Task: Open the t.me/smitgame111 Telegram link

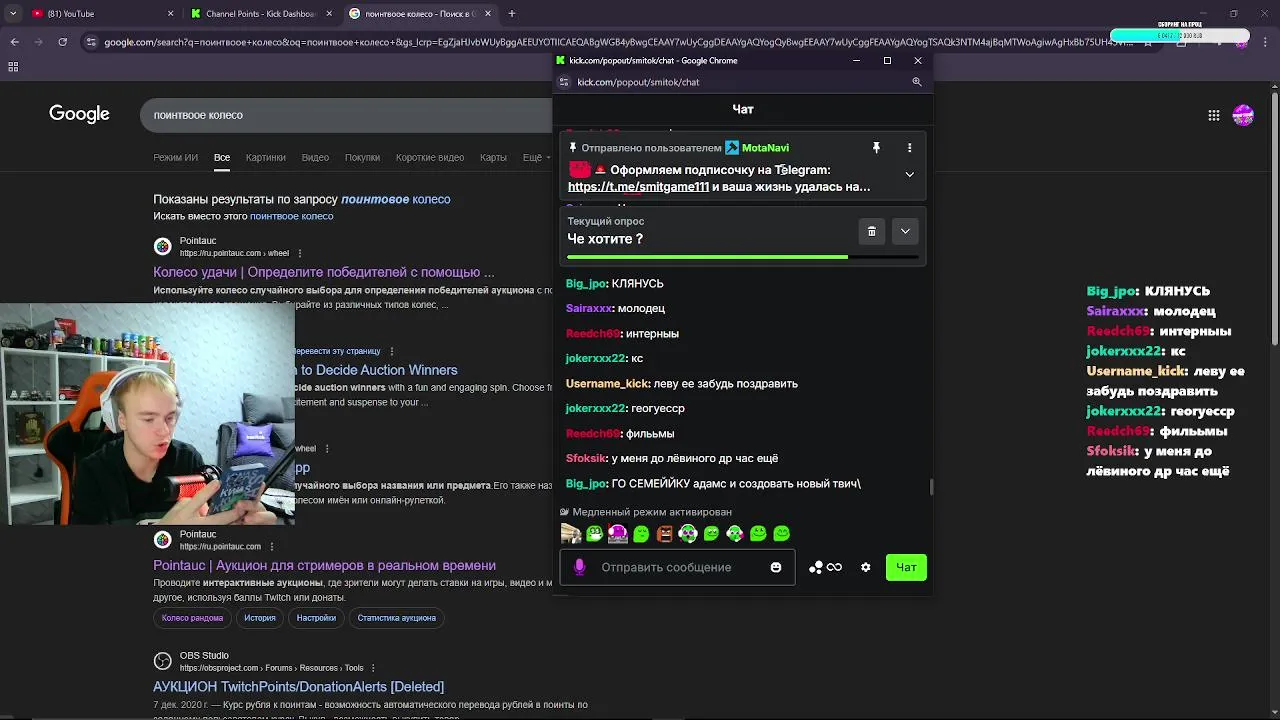Action: (638, 187)
